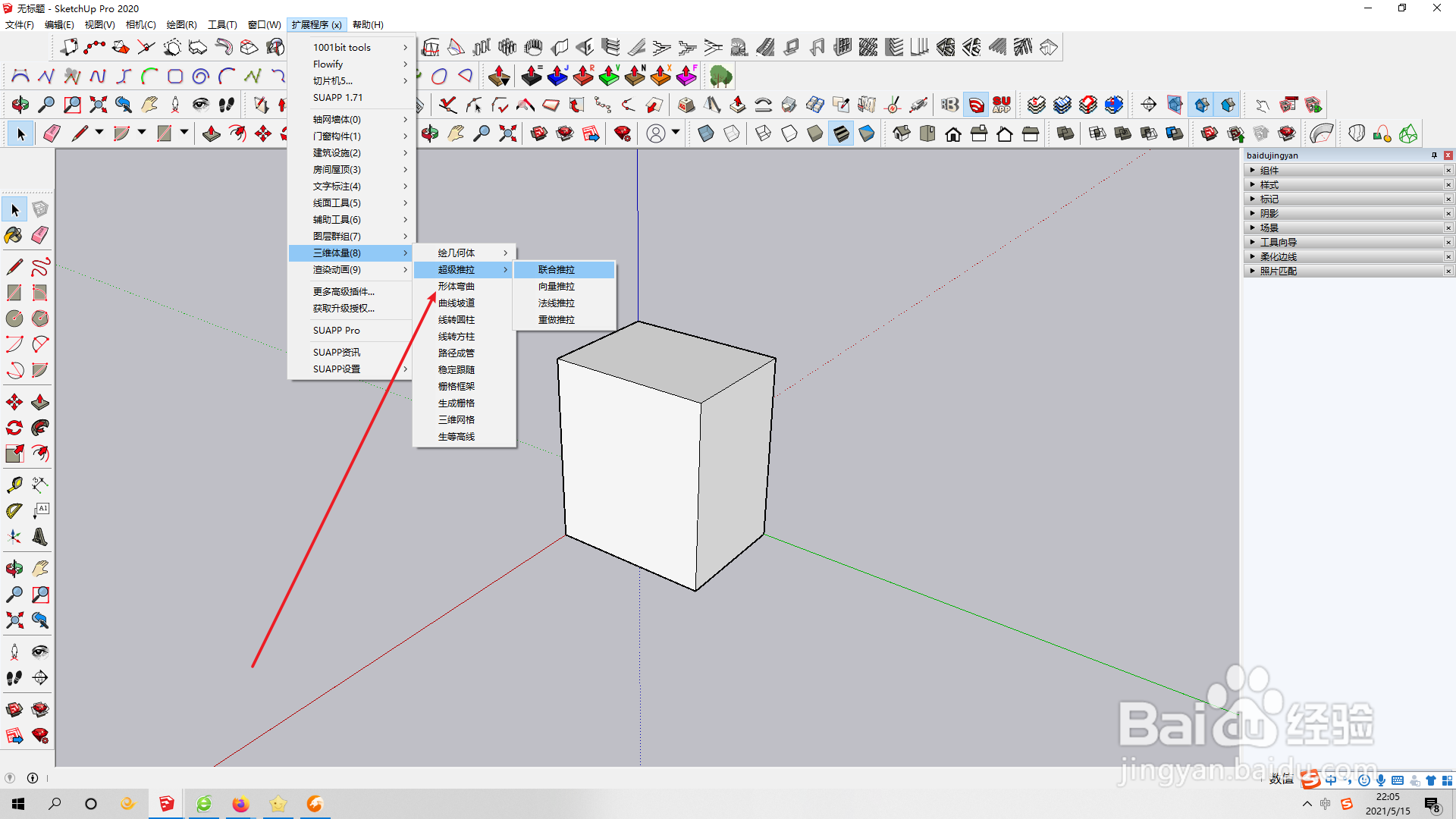This screenshot has height=819, width=1456.
Task: Expand the 柔化边线 tray panel
Action: [x=1278, y=257]
